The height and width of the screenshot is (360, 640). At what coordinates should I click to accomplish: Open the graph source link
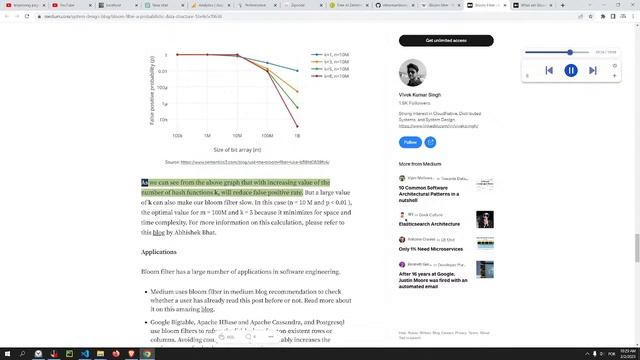[255, 162]
